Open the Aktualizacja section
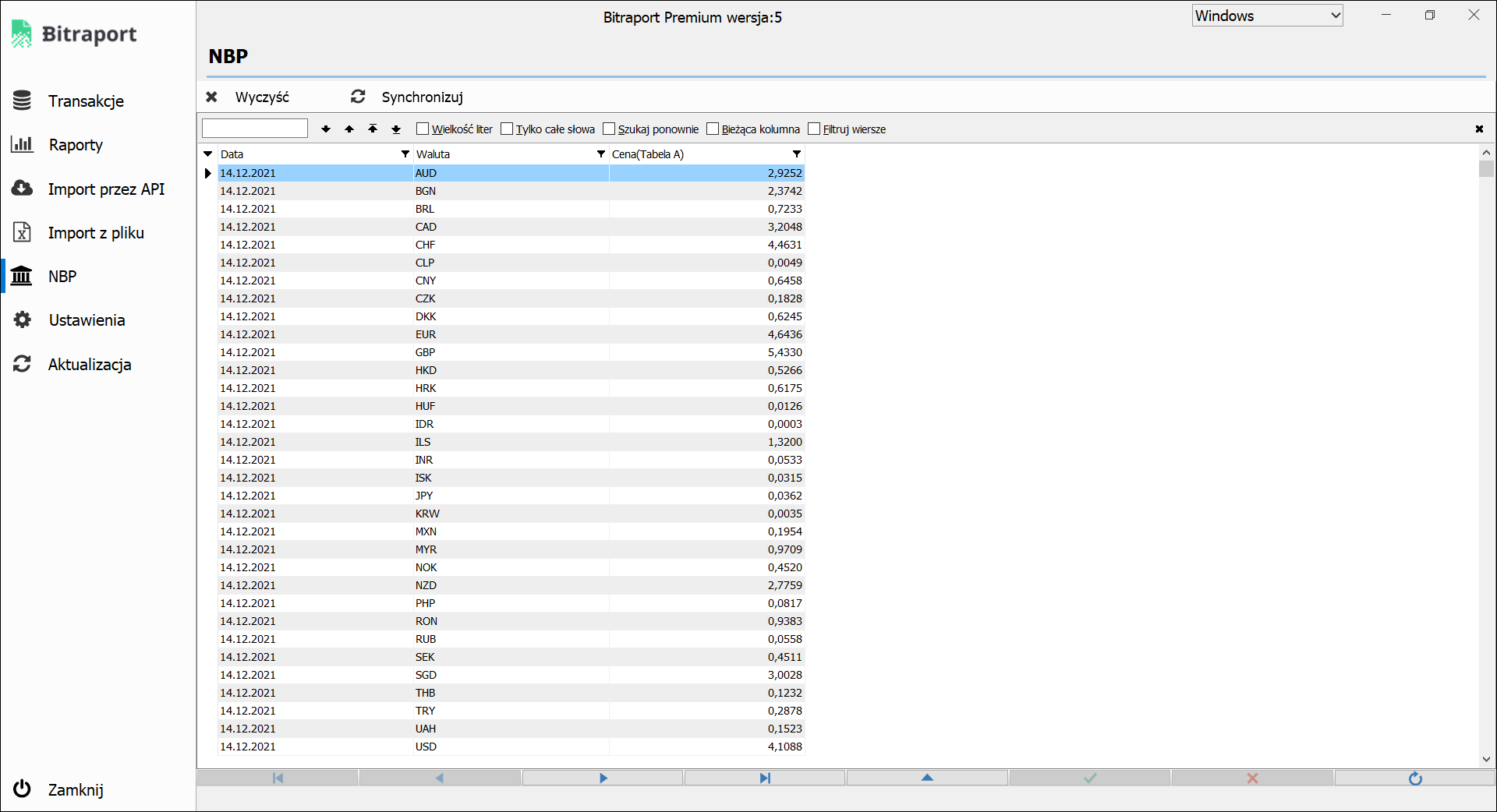 pos(90,365)
